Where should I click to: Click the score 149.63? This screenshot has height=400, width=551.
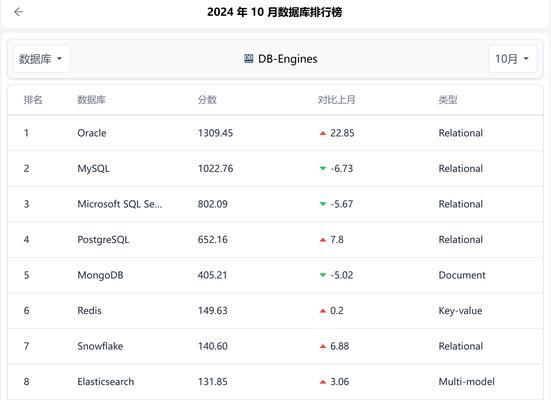point(213,311)
